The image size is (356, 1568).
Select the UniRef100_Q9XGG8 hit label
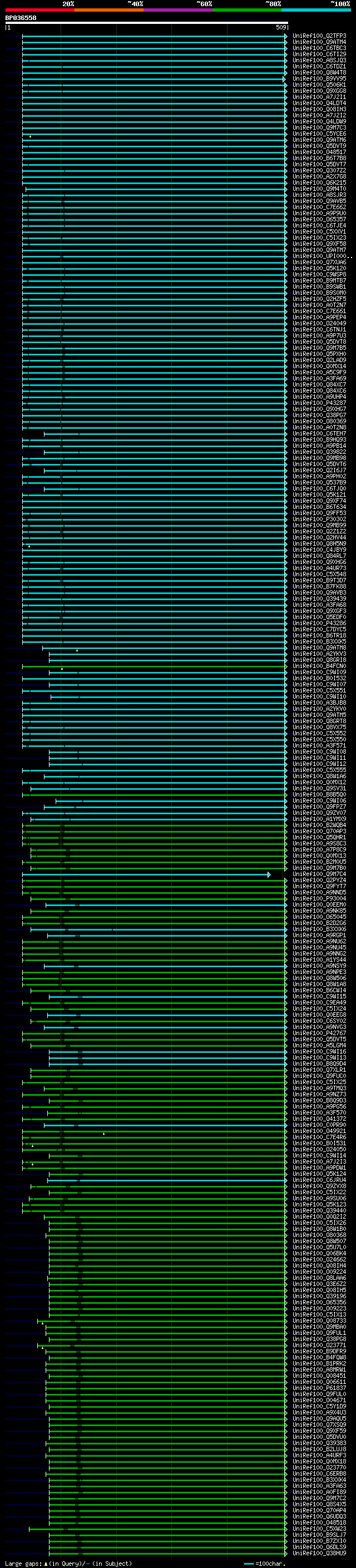click(x=319, y=91)
